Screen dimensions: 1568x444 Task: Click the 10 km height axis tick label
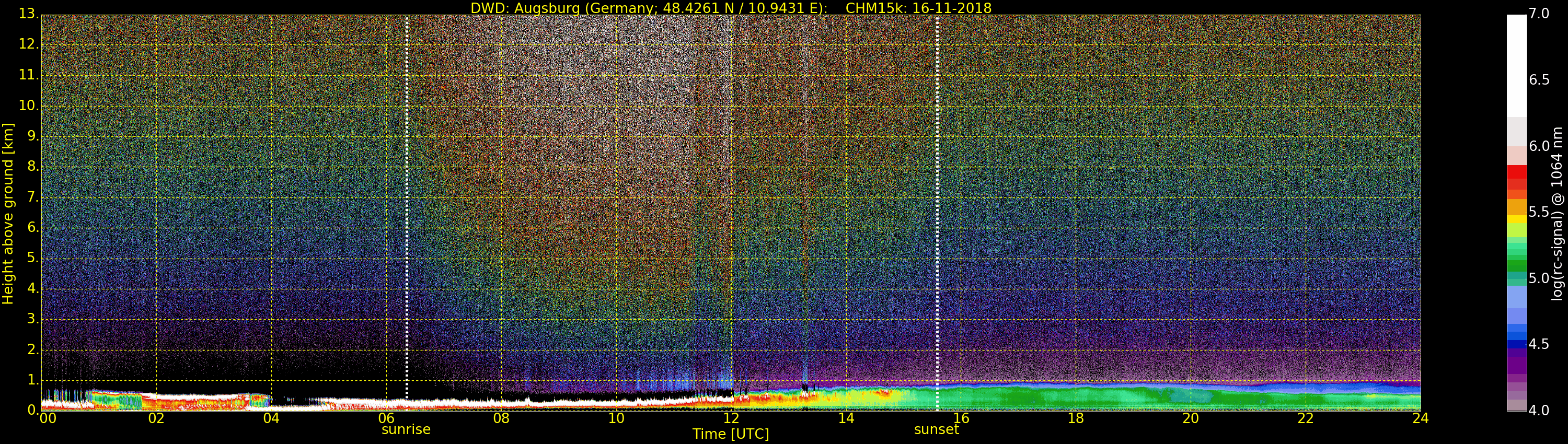pyautogui.click(x=28, y=106)
